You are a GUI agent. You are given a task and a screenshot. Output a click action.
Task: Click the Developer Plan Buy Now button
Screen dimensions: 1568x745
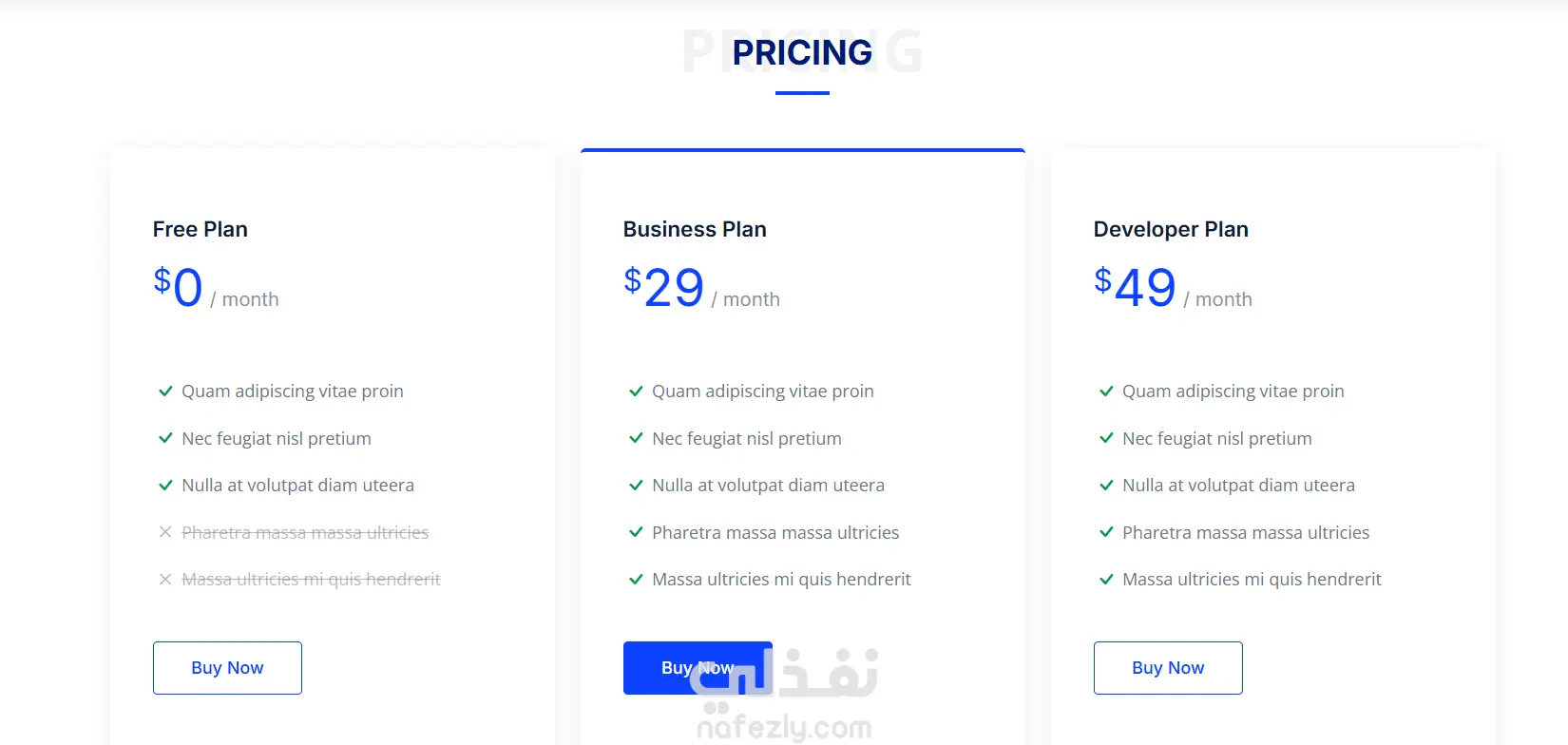[1168, 668]
